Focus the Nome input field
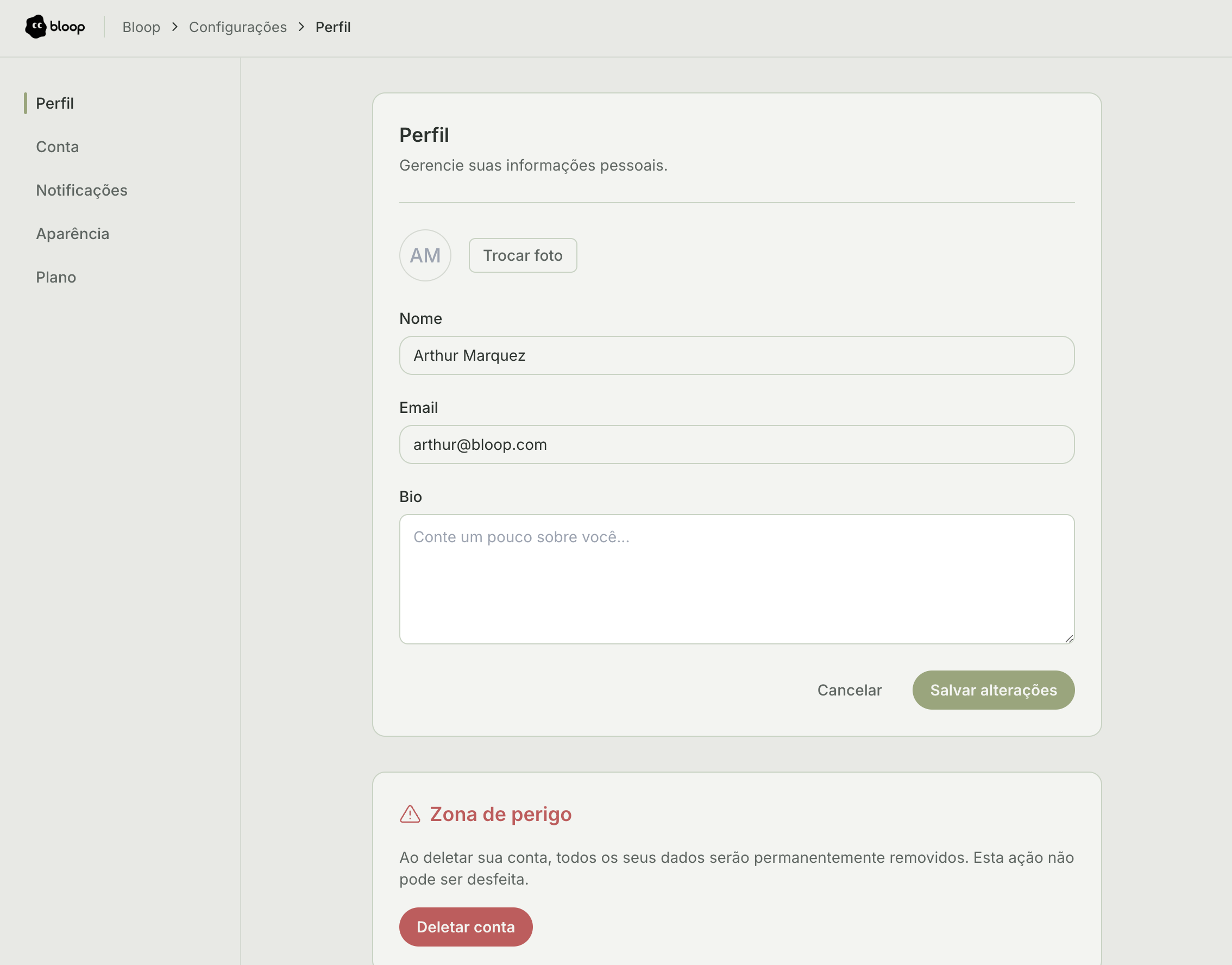1232x965 pixels. point(736,355)
